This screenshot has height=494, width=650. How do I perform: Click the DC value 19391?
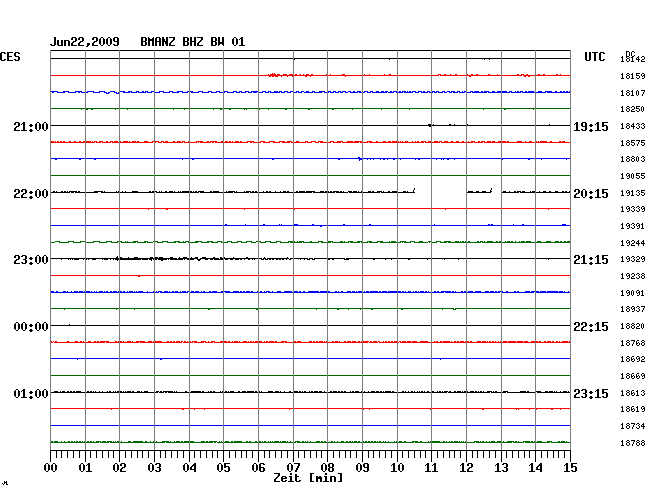click(x=633, y=226)
